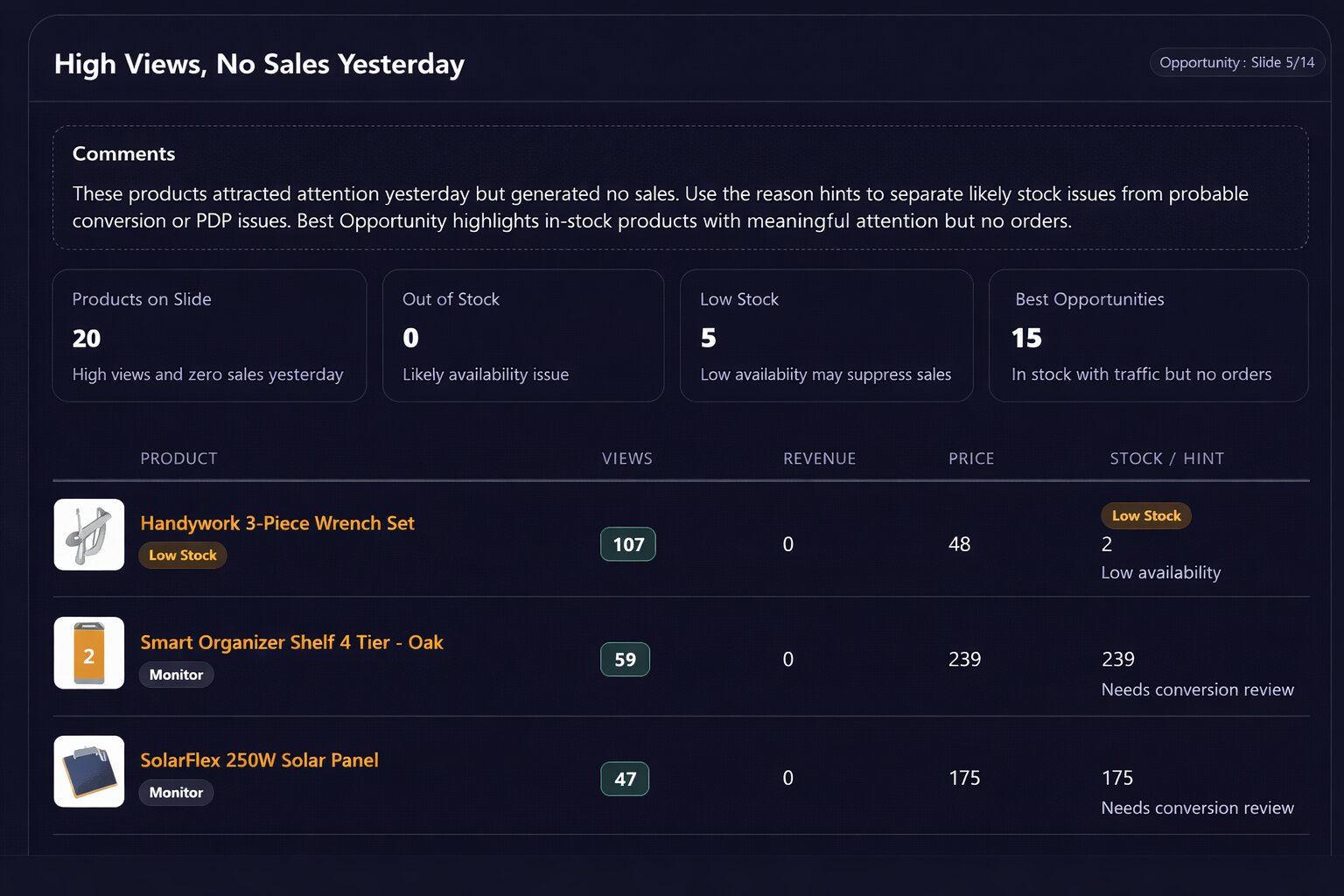Click the count 20 in Products on Slide
The height and width of the screenshot is (896, 1344).
87,338
